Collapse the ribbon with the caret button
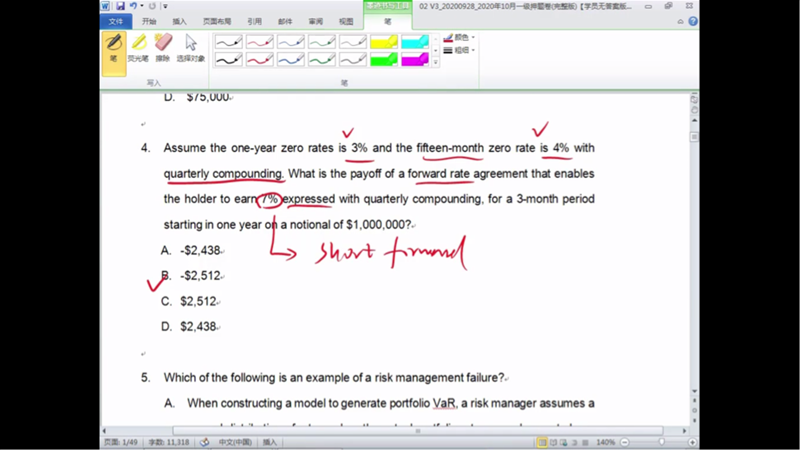The height and width of the screenshot is (450, 800). [x=680, y=21]
